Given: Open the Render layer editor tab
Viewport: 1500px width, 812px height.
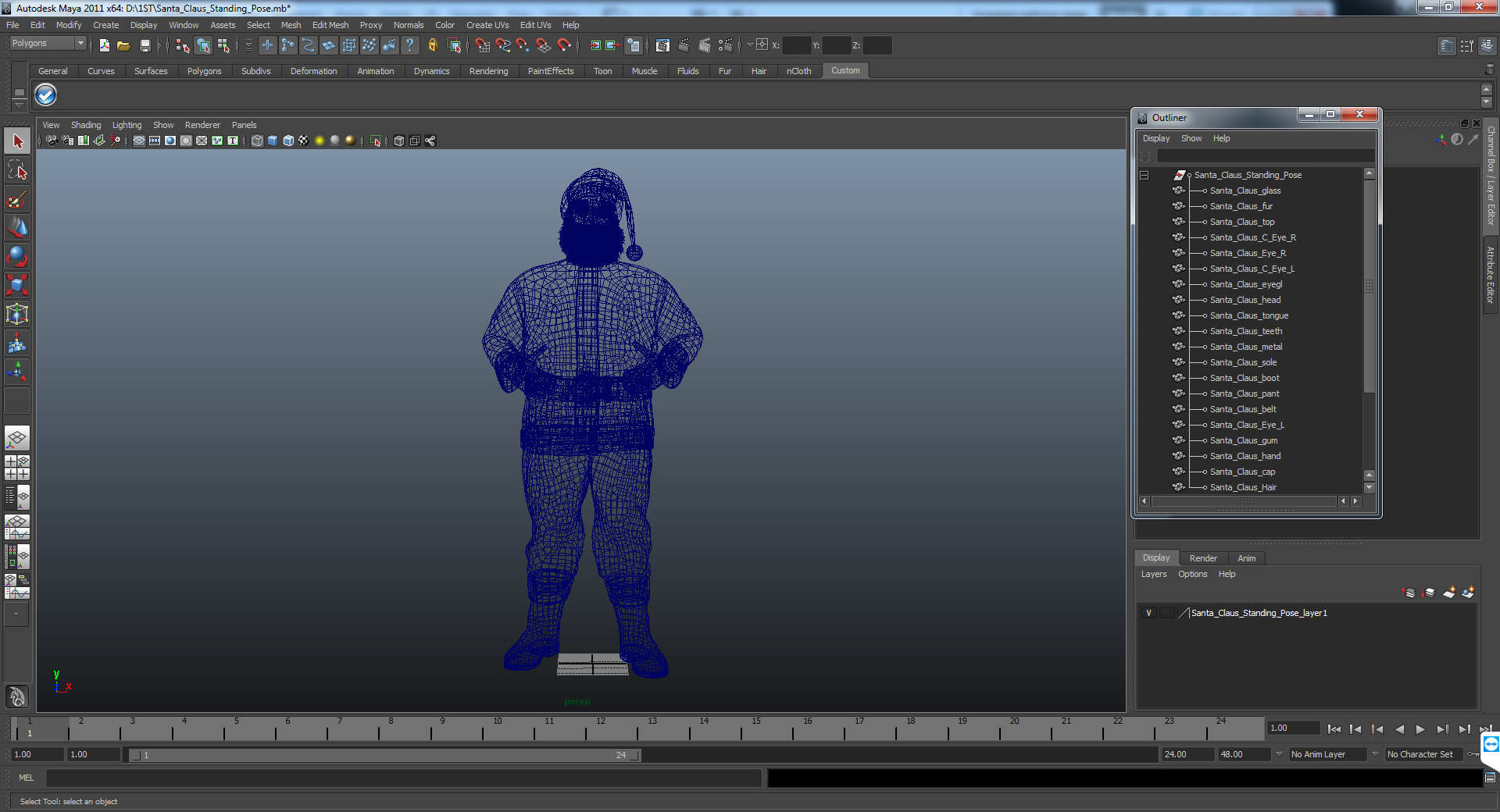Looking at the screenshot, I should pyautogui.click(x=1203, y=558).
